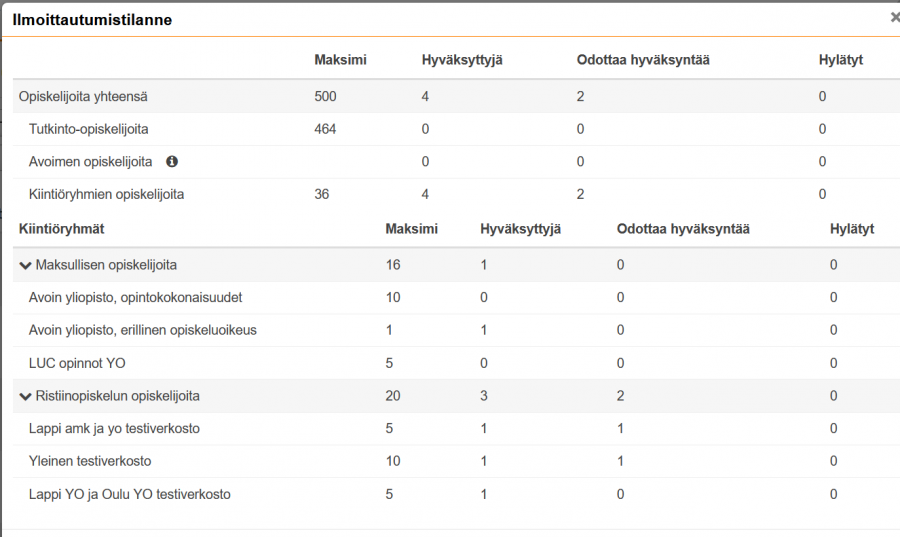The height and width of the screenshot is (537, 900).
Task: Click the LUC opinnot YO row
Action: (x=77, y=363)
